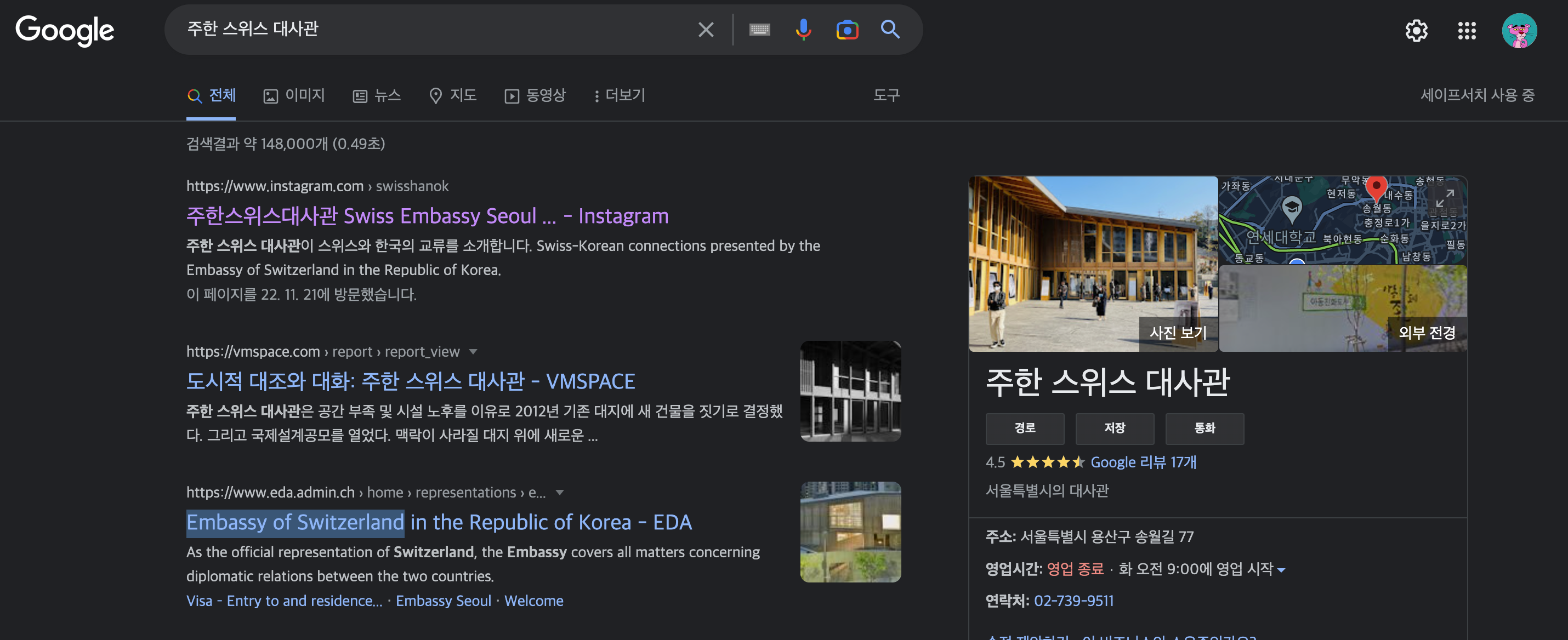This screenshot has height=640, width=1568.
Task: Open the Google account profile avatar
Action: point(1519,31)
